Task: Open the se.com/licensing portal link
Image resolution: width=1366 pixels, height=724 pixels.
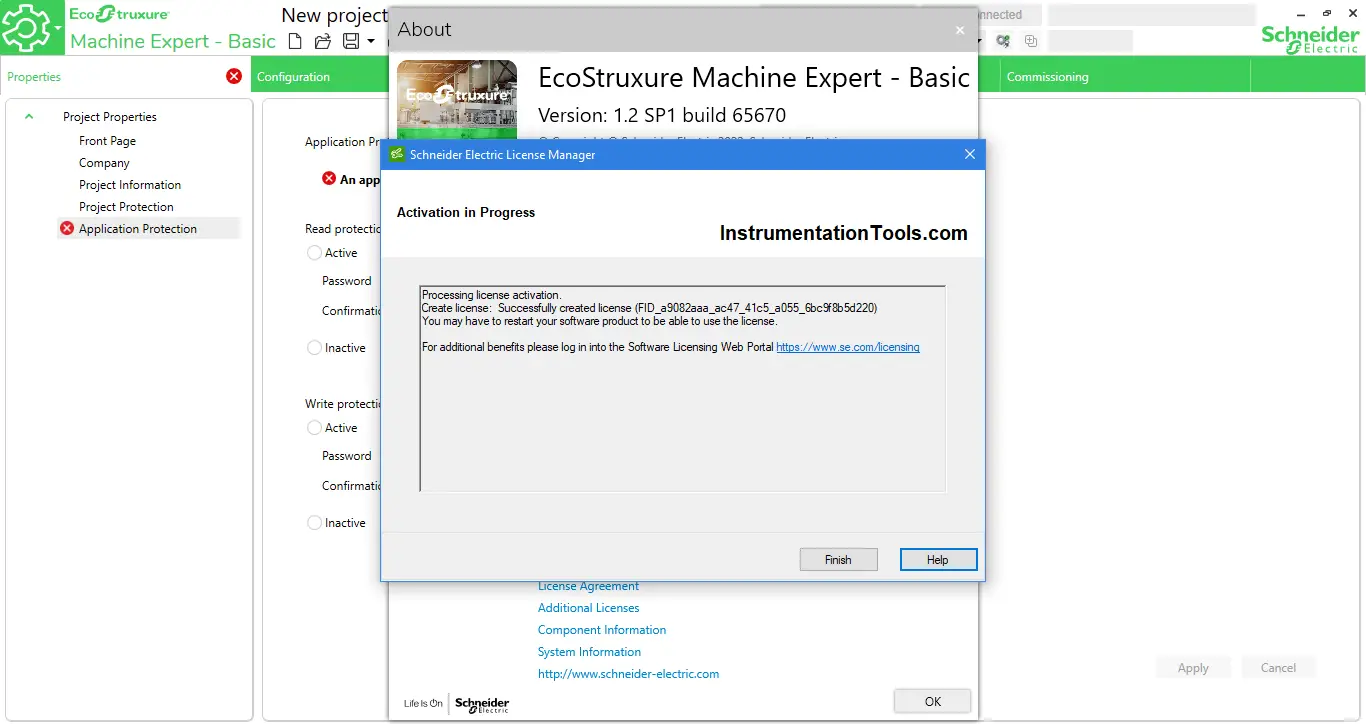Action: click(x=848, y=347)
